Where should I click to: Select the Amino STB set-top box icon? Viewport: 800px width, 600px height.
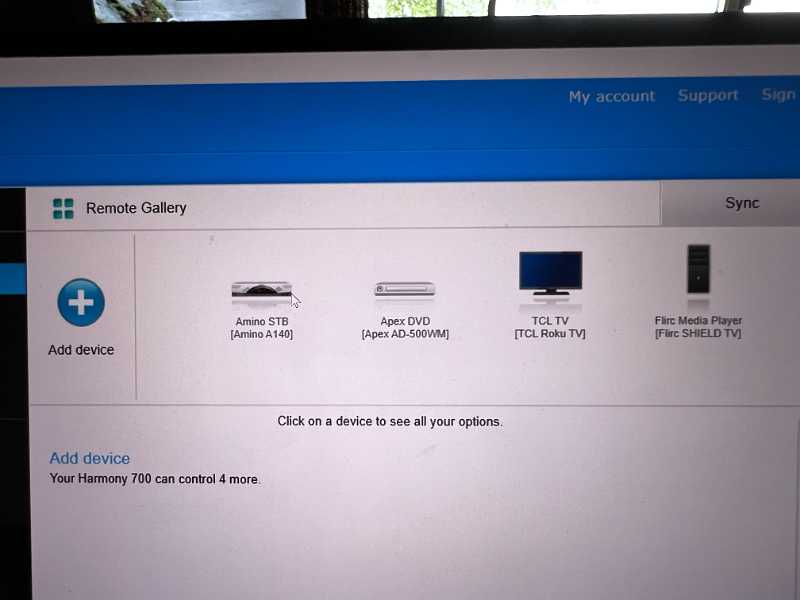click(x=261, y=291)
